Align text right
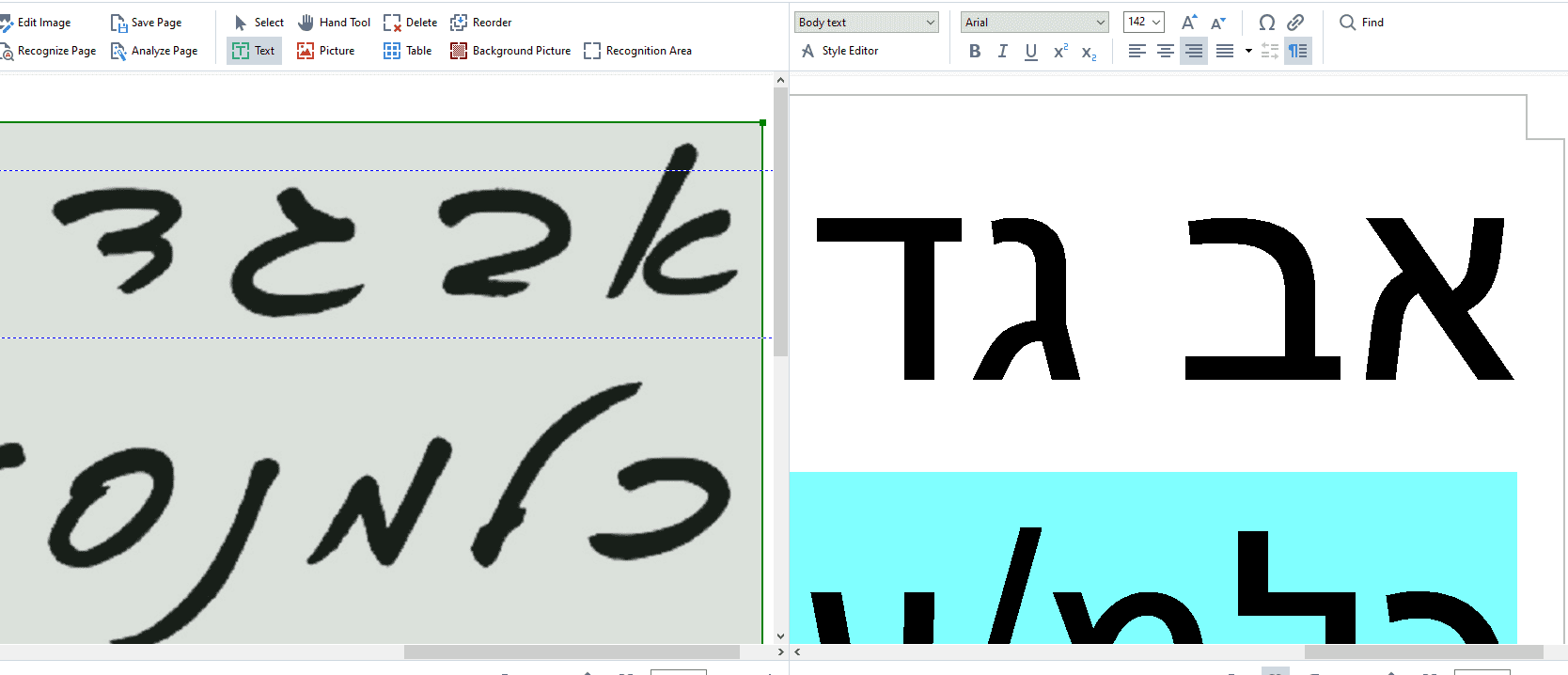The image size is (1568, 675). (1194, 52)
